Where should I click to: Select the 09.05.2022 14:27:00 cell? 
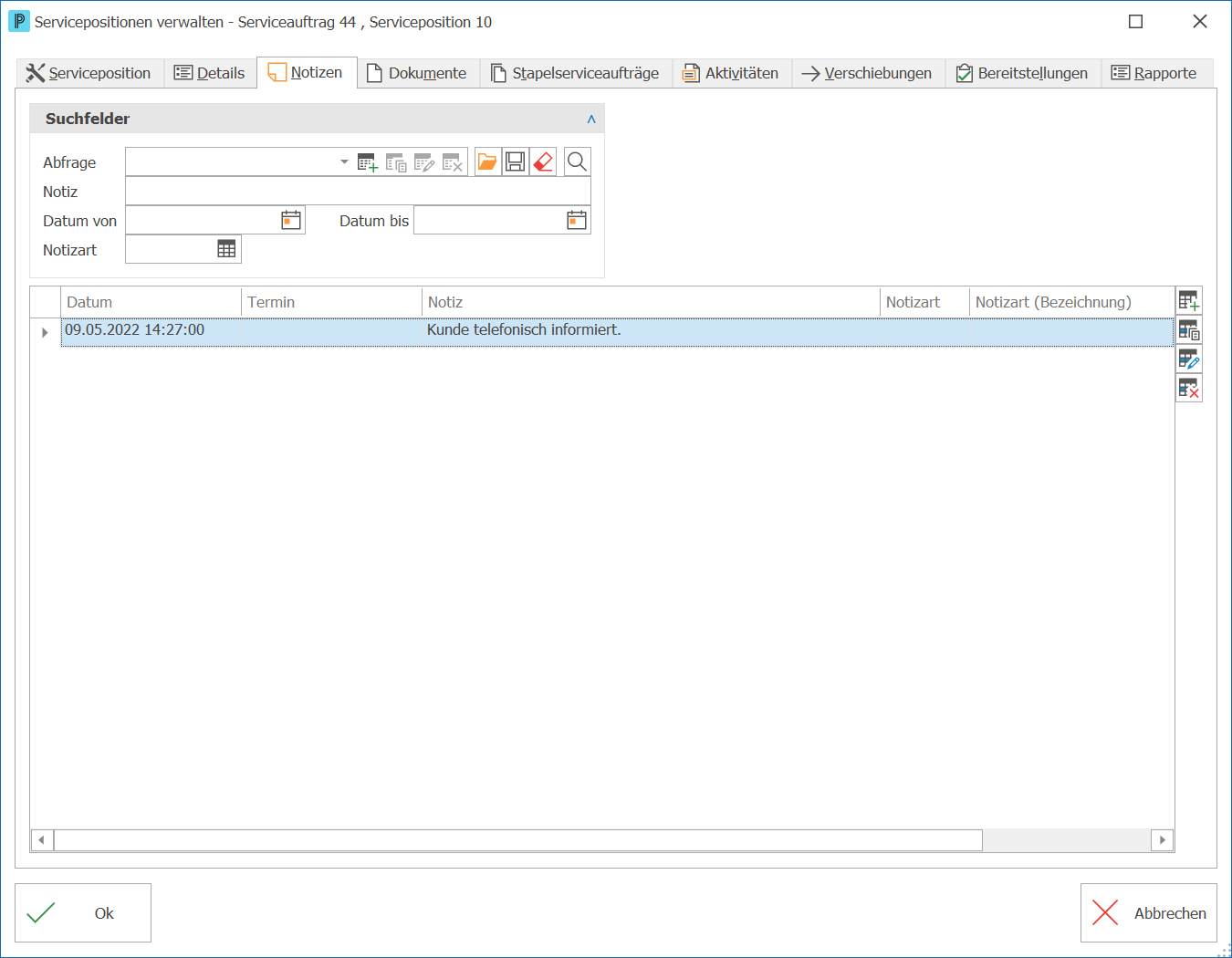151,330
